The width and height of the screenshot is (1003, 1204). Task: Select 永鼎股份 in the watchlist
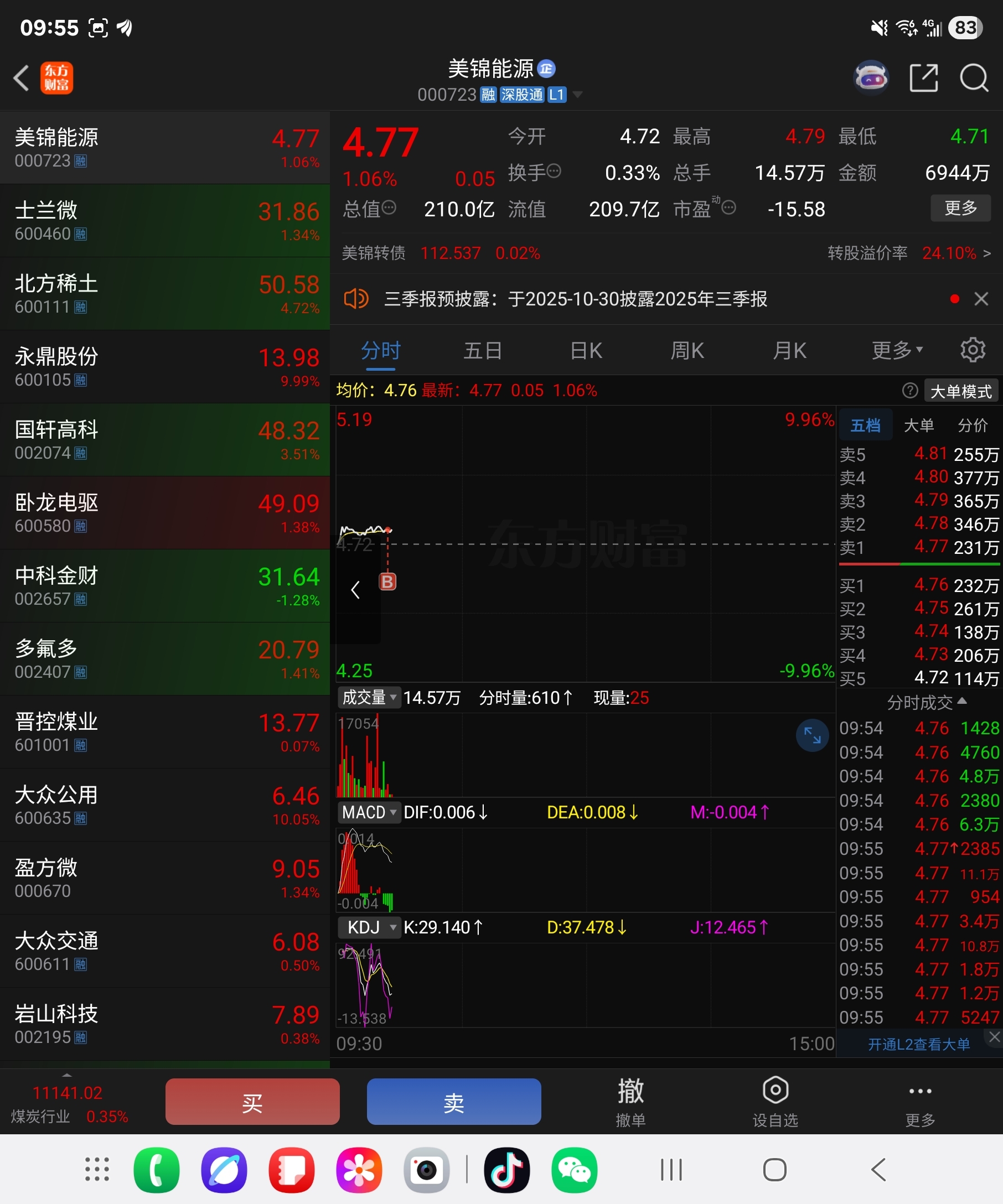(165, 367)
